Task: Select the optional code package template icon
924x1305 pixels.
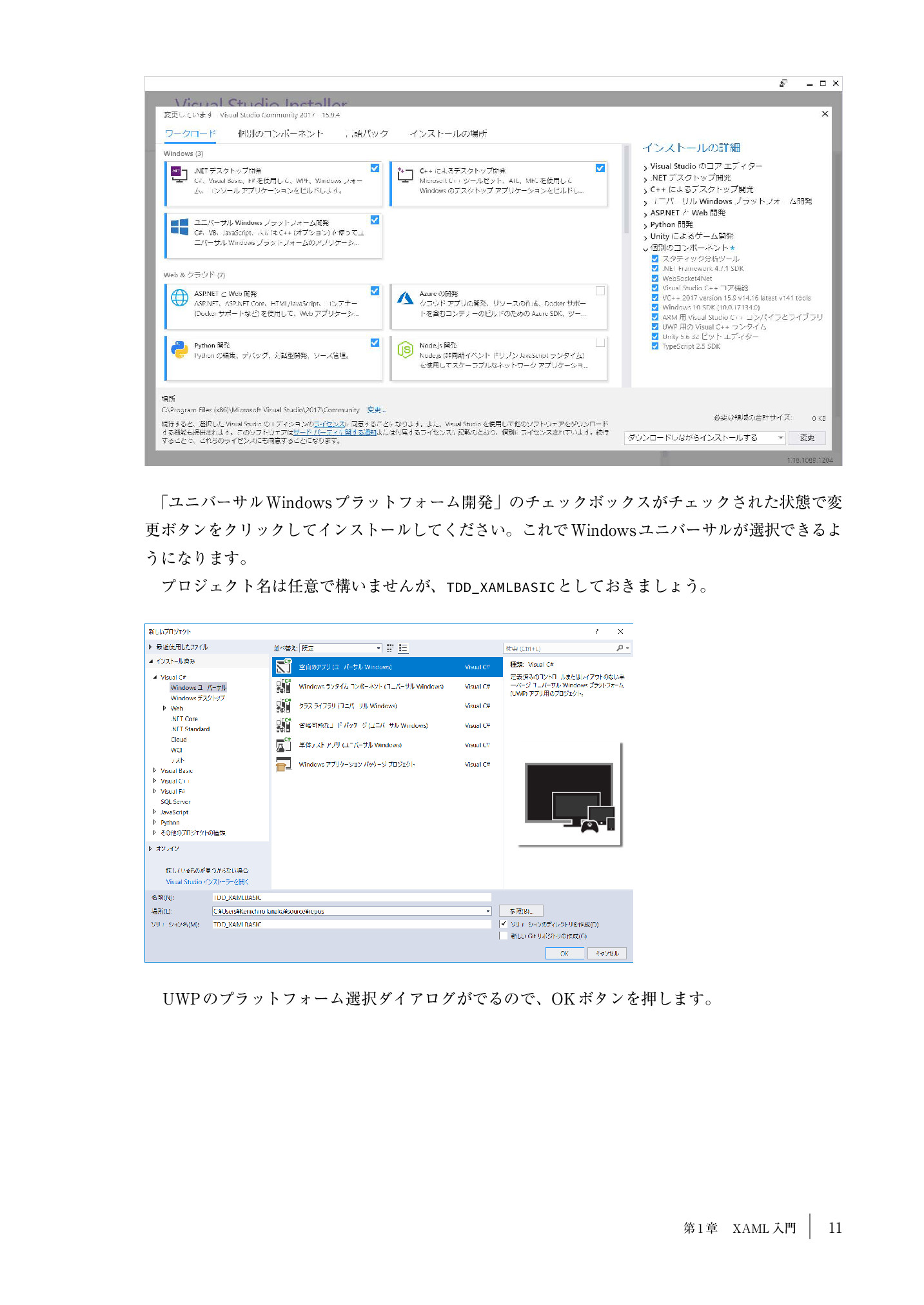Action: (283, 725)
